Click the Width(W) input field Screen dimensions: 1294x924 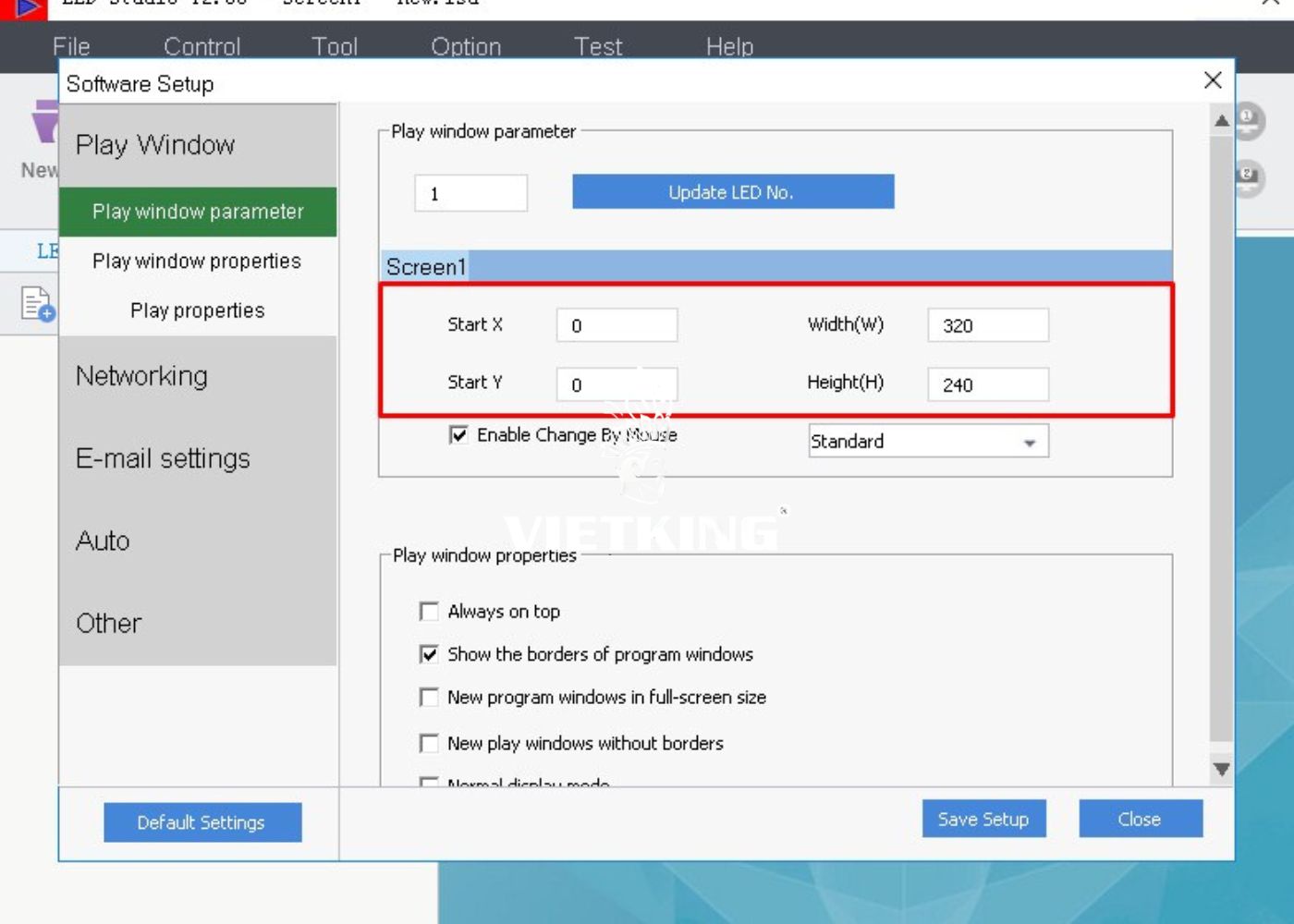(x=987, y=325)
